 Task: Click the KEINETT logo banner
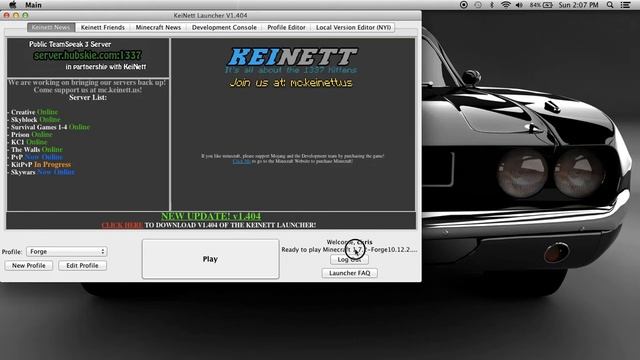tap(291, 57)
